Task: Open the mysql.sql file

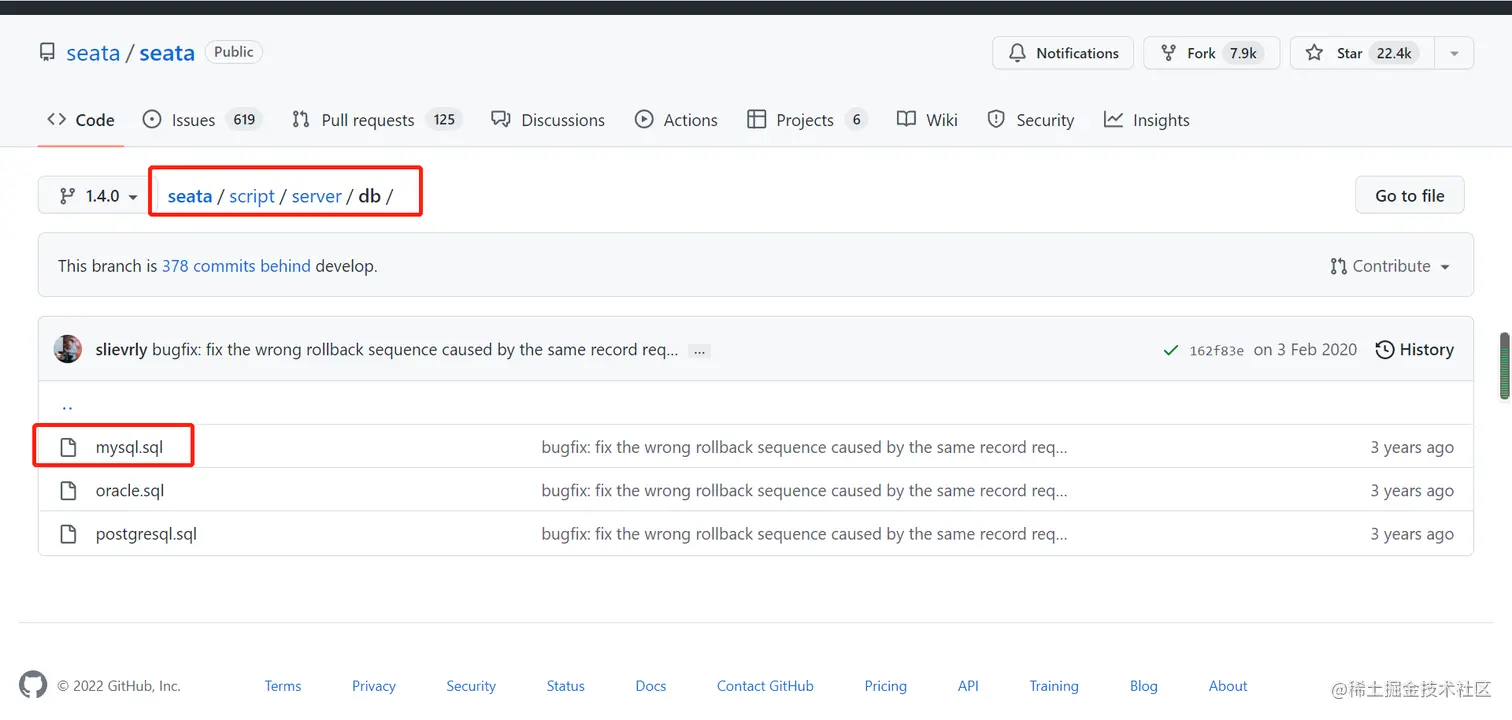Action: 129,447
